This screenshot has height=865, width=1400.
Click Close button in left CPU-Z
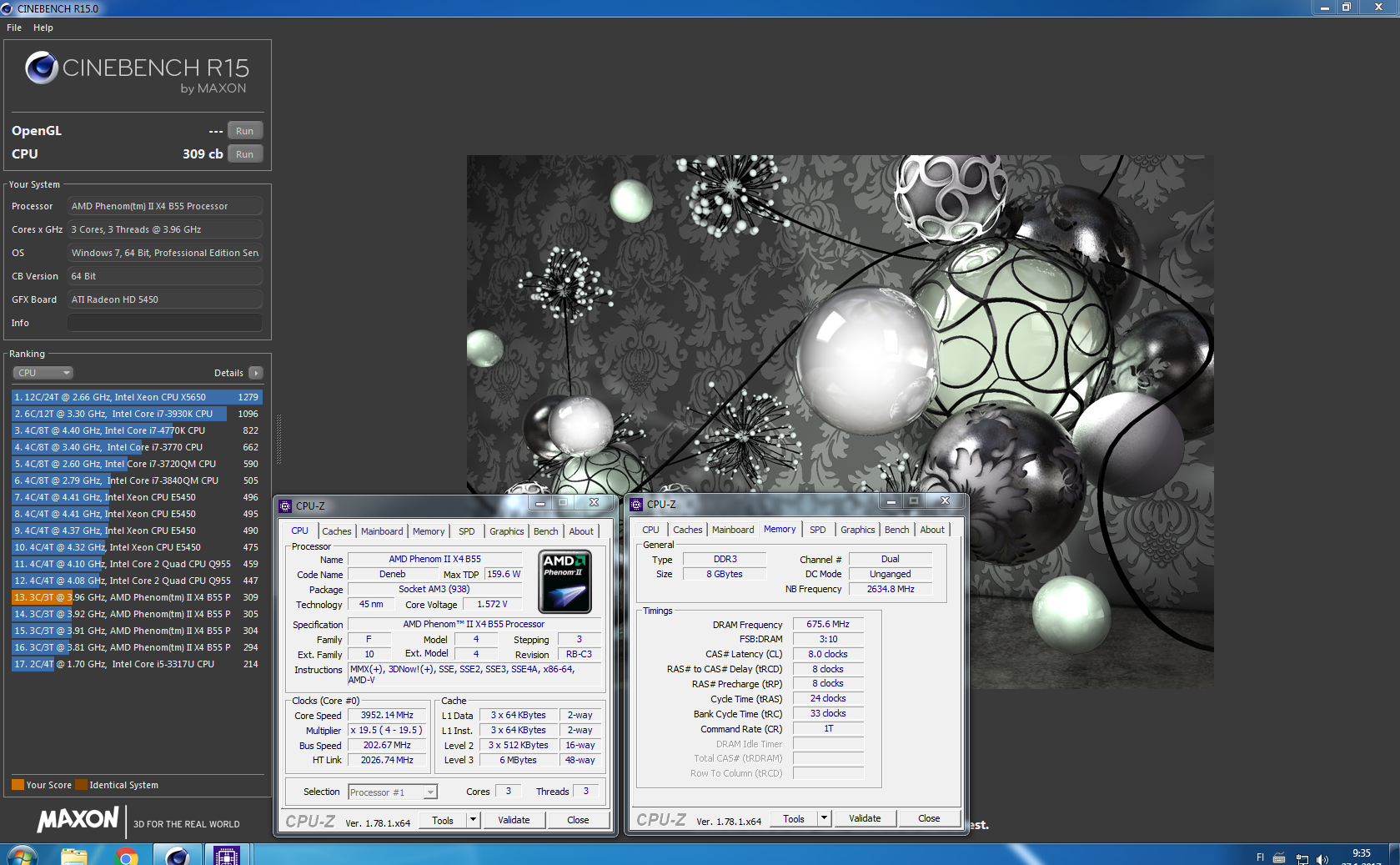(578, 820)
